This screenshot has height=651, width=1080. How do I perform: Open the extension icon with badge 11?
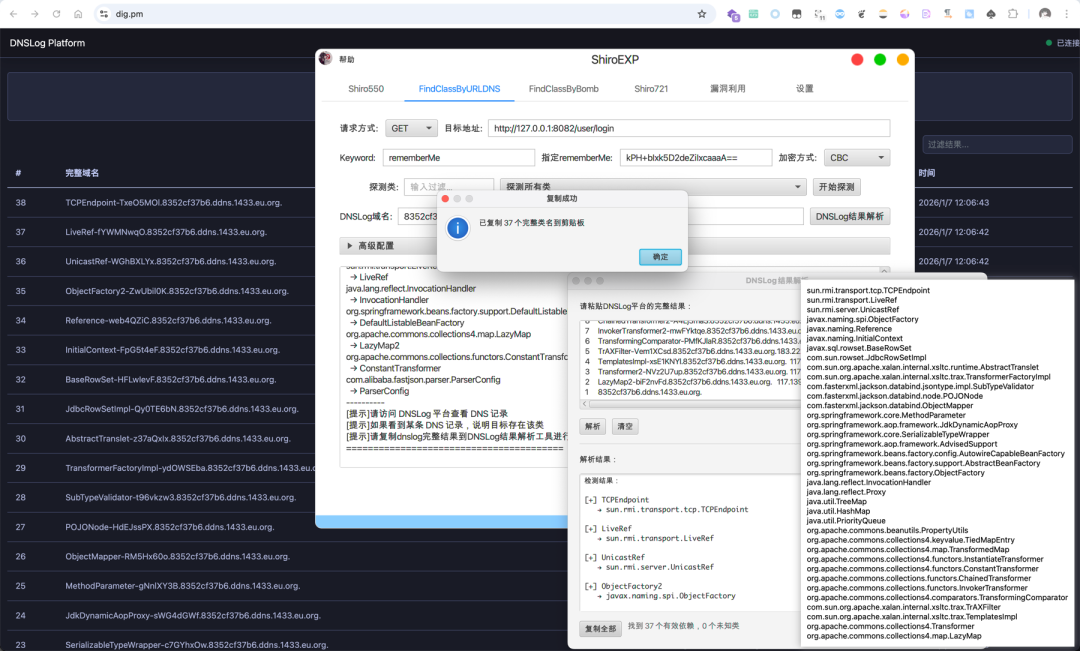(x=819, y=14)
